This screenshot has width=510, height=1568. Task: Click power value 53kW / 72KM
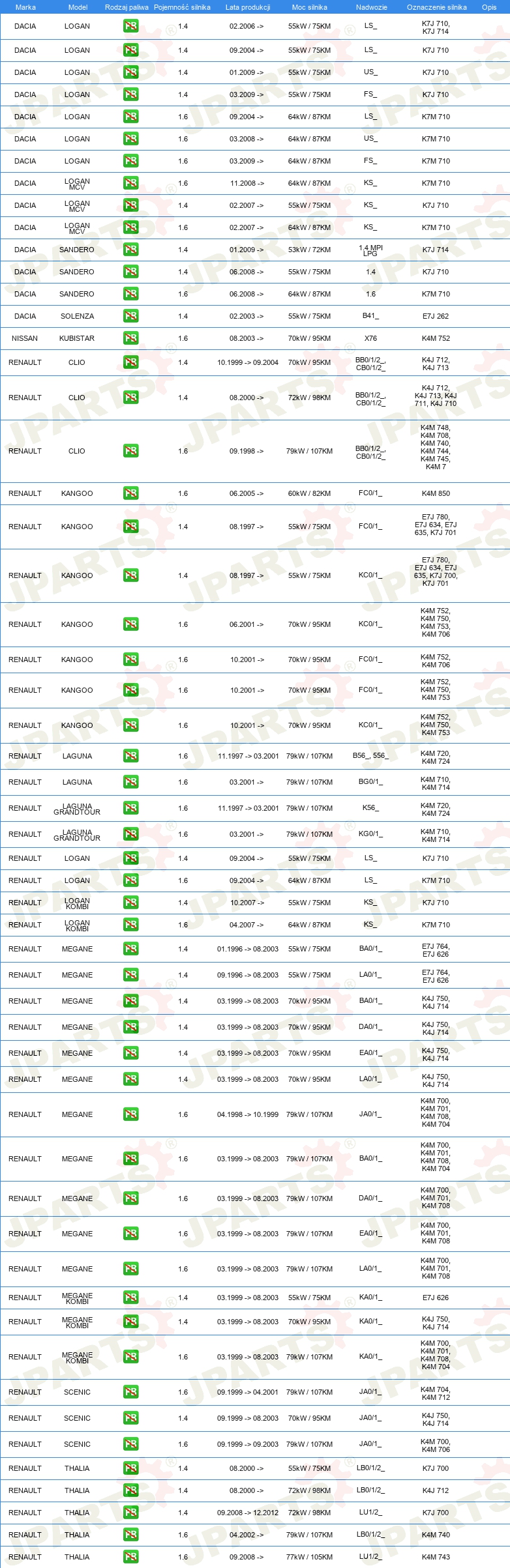pyautogui.click(x=310, y=250)
